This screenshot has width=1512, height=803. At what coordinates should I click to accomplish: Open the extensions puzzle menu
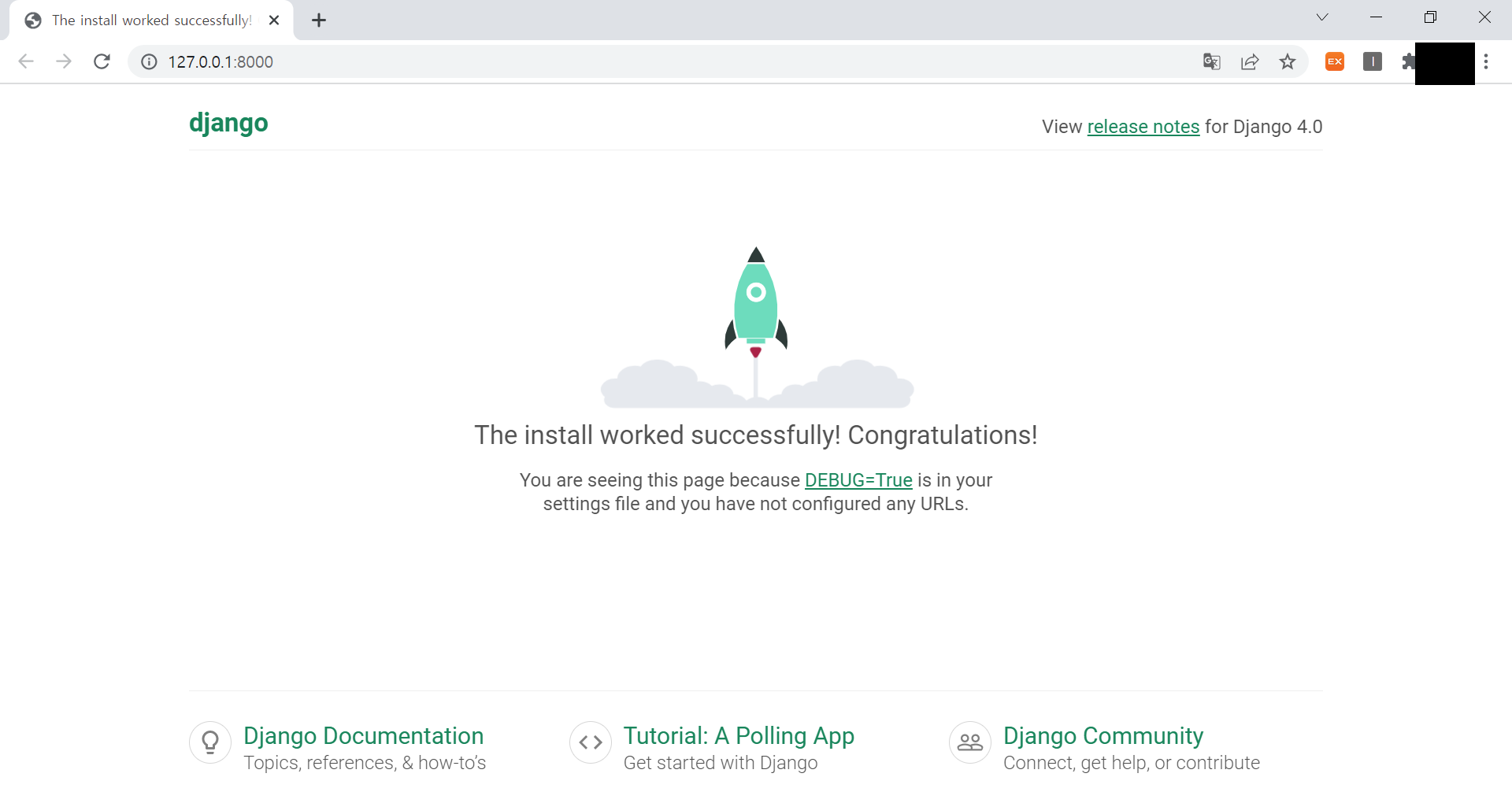1409,61
